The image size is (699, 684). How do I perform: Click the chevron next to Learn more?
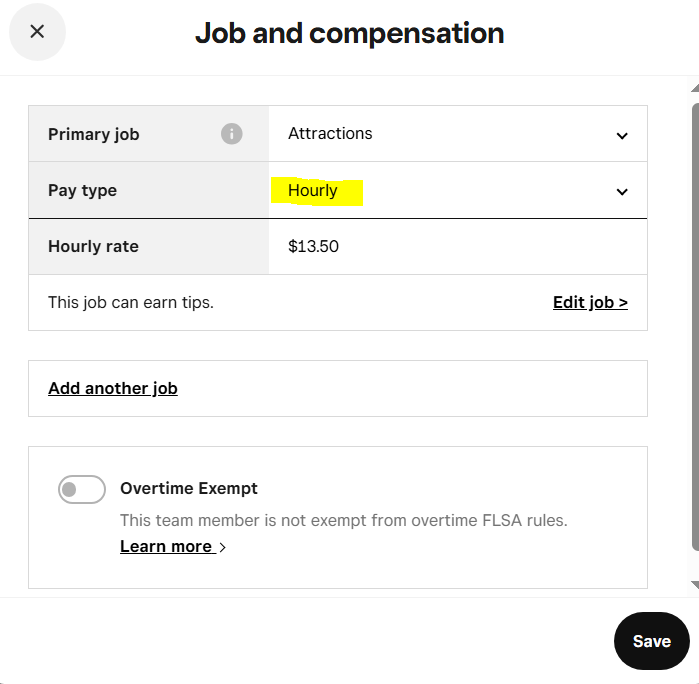click(222, 547)
